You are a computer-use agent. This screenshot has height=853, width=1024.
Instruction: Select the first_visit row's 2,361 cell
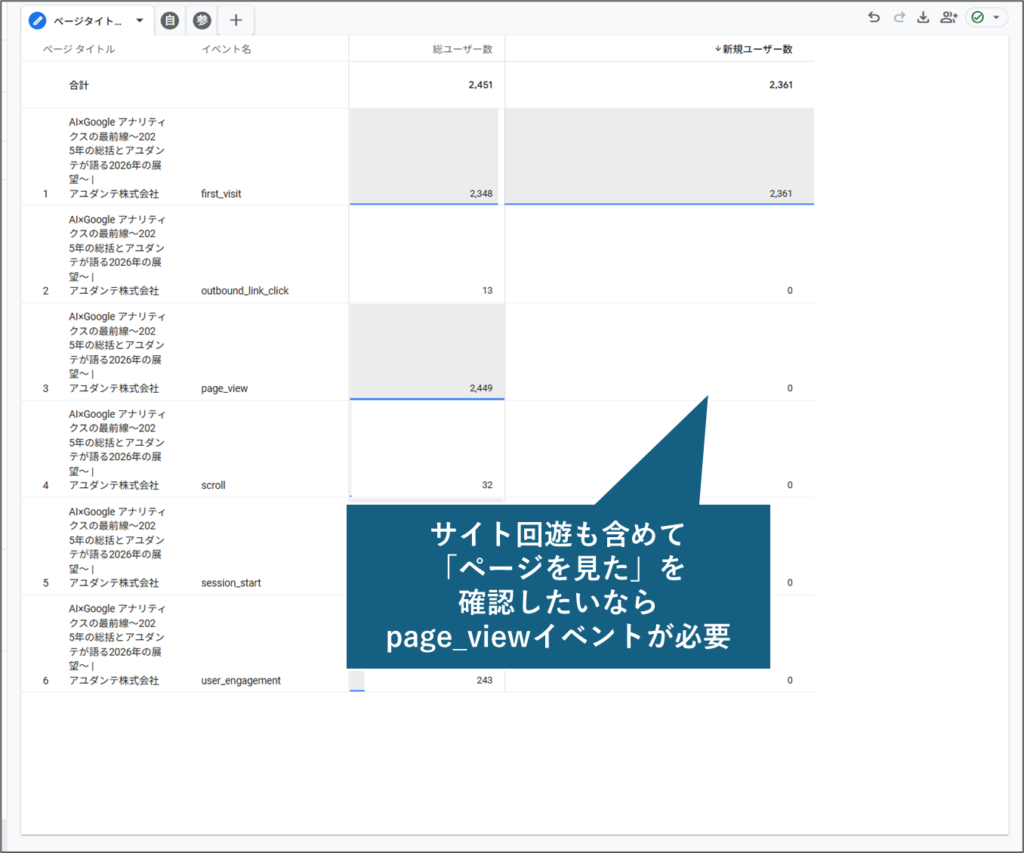pos(659,193)
